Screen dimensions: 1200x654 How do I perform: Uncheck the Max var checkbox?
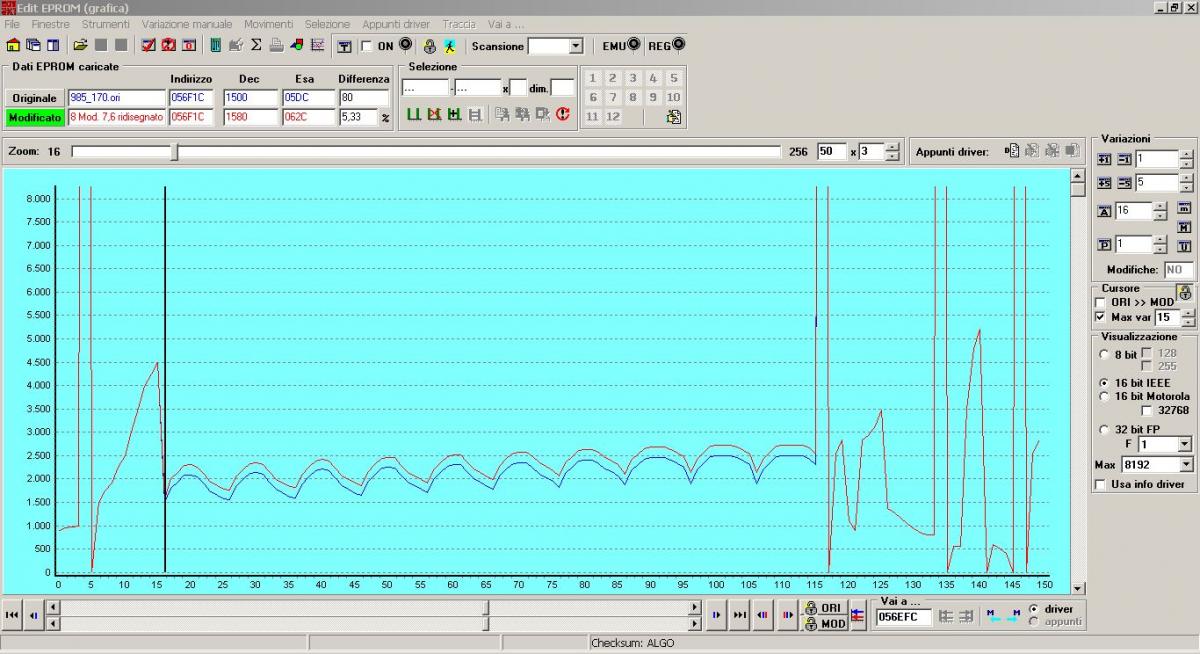(1102, 317)
